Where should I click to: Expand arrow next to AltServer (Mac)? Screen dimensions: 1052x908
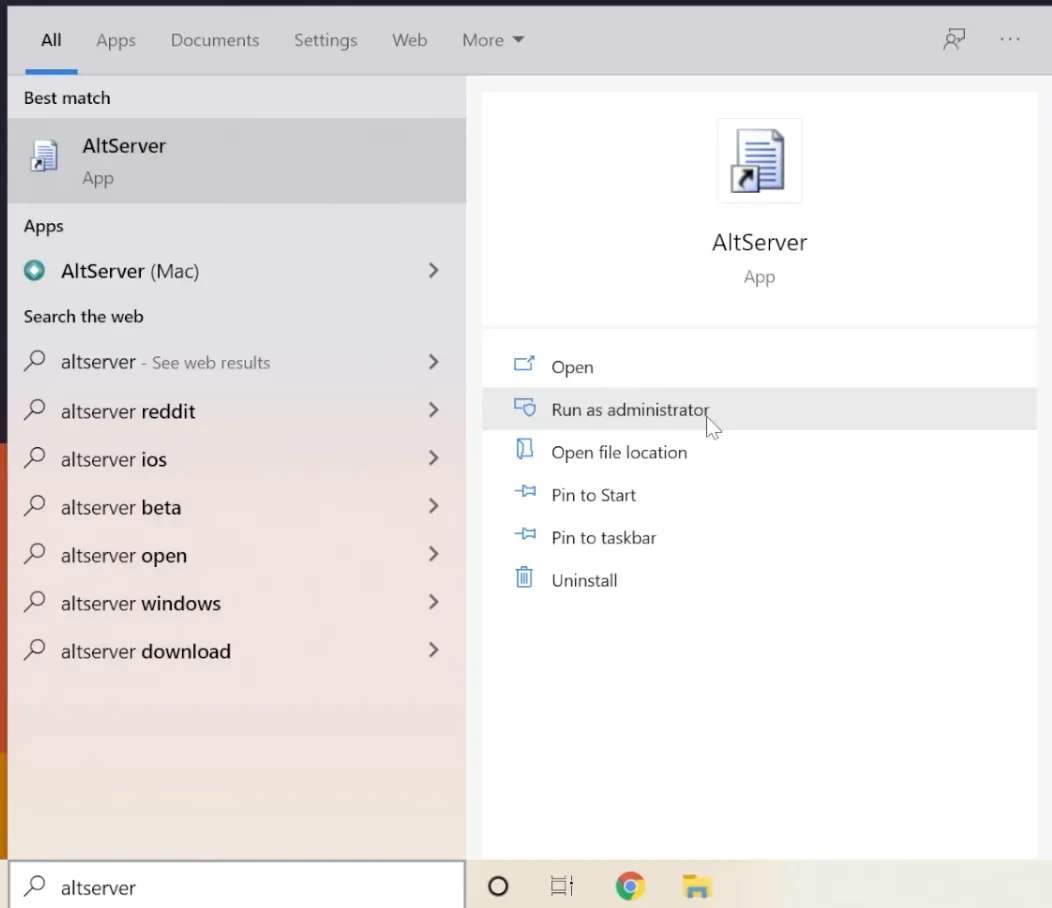(433, 271)
